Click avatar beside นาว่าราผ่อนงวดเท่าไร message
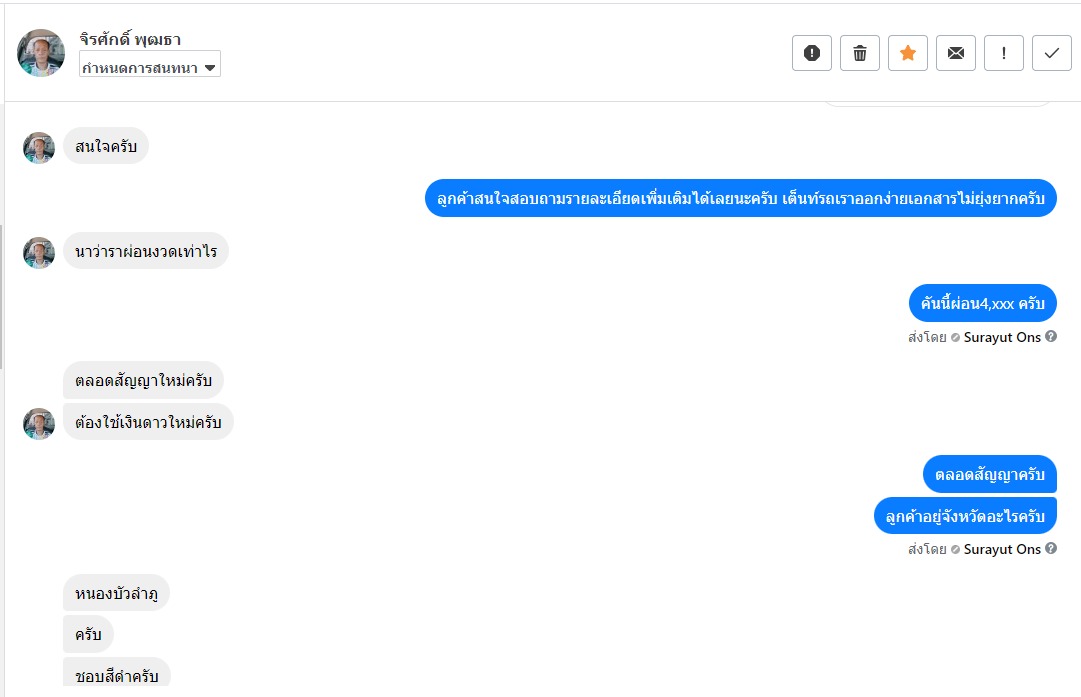Viewport: 1081px width, 697px height. coord(39,252)
